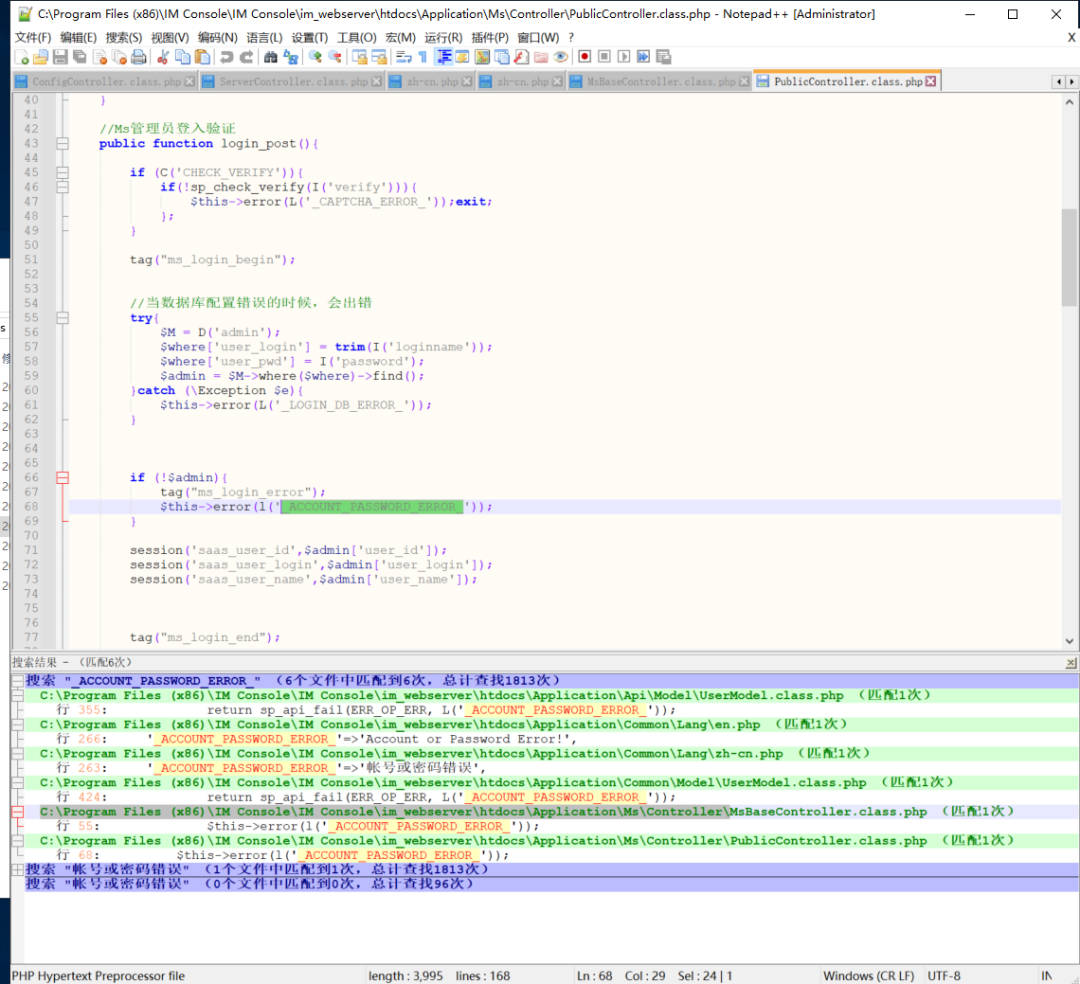Click the Close All files toolbar icon

[119, 57]
